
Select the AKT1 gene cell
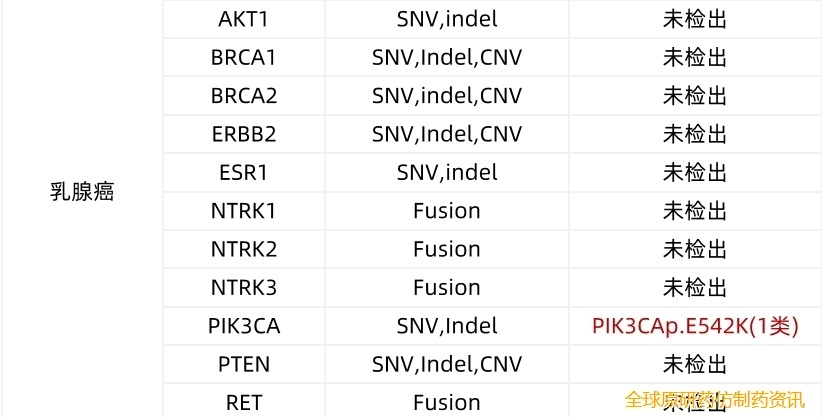pyautogui.click(x=244, y=19)
